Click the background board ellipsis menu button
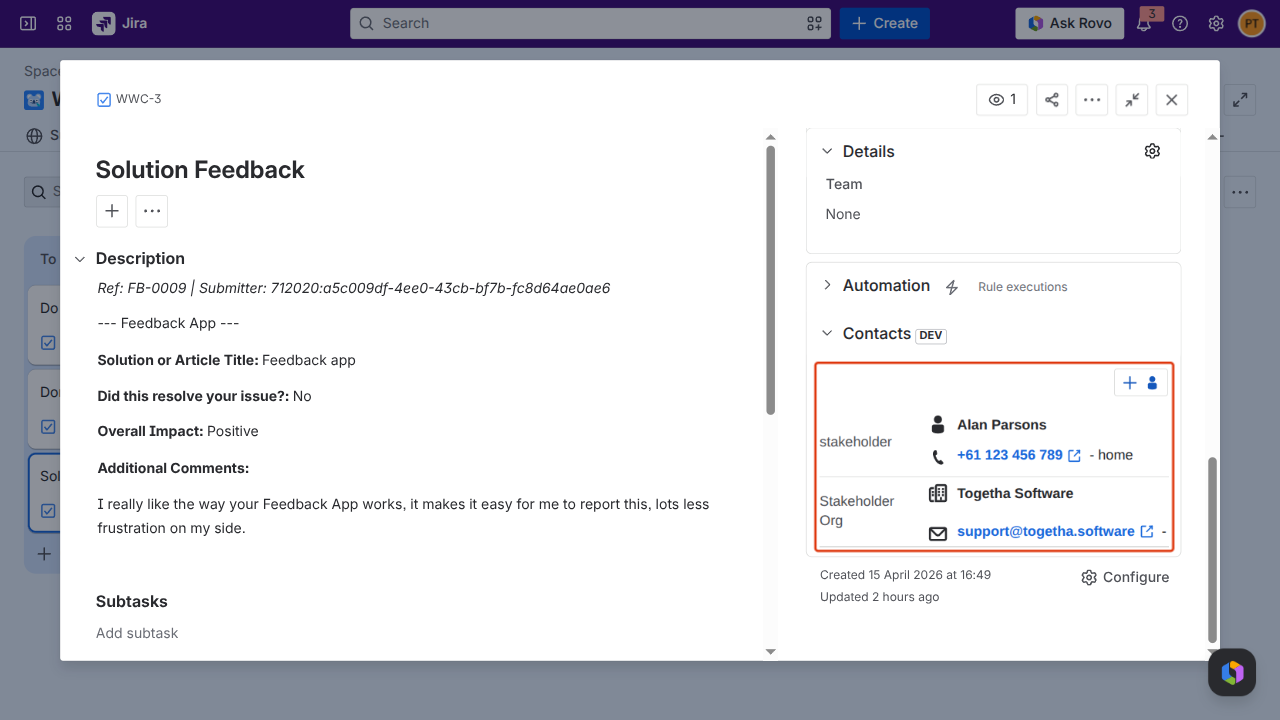Screen dimensions: 1280x720 click(1240, 192)
